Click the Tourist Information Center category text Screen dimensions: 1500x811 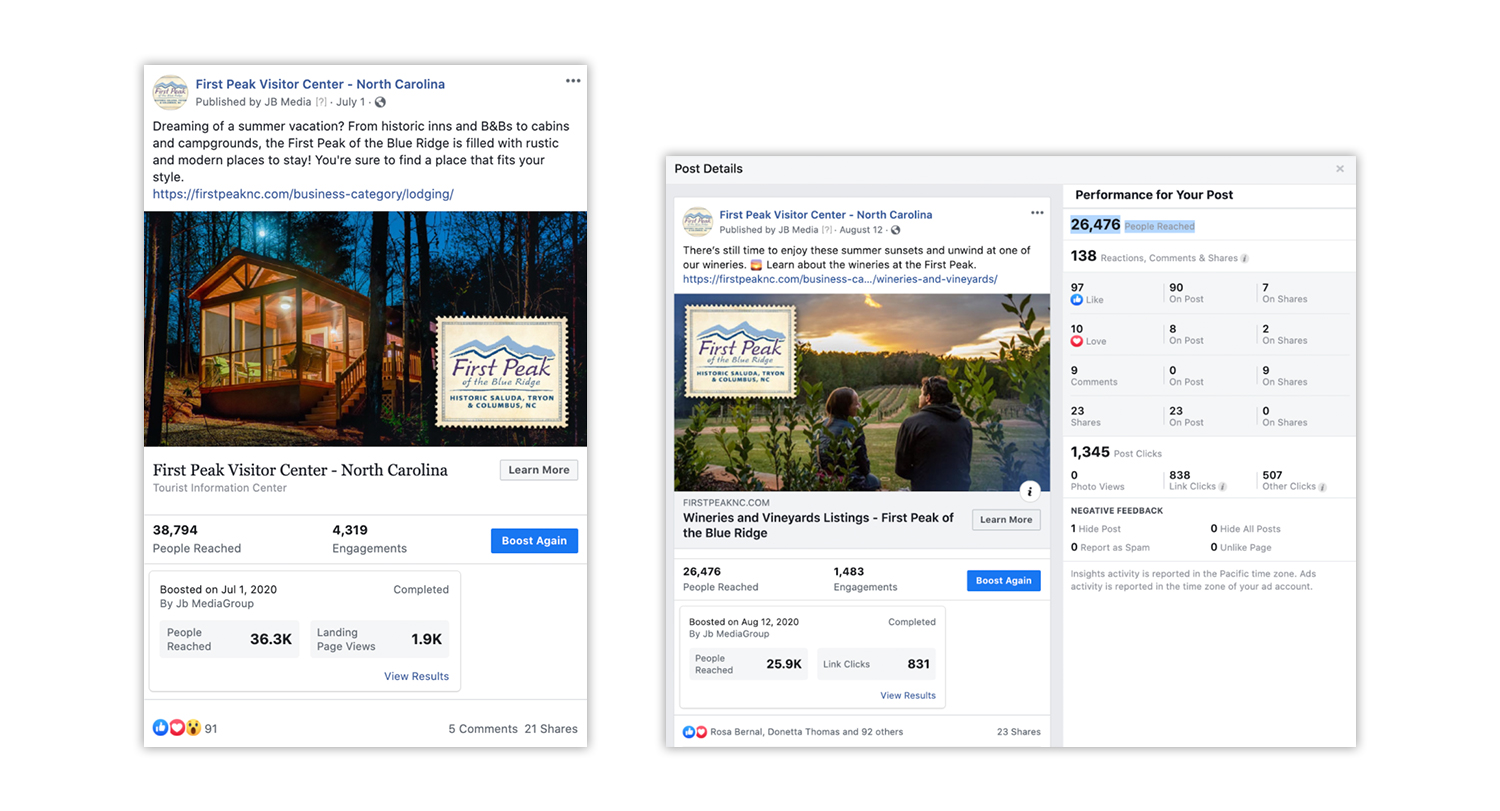pyautogui.click(x=220, y=488)
